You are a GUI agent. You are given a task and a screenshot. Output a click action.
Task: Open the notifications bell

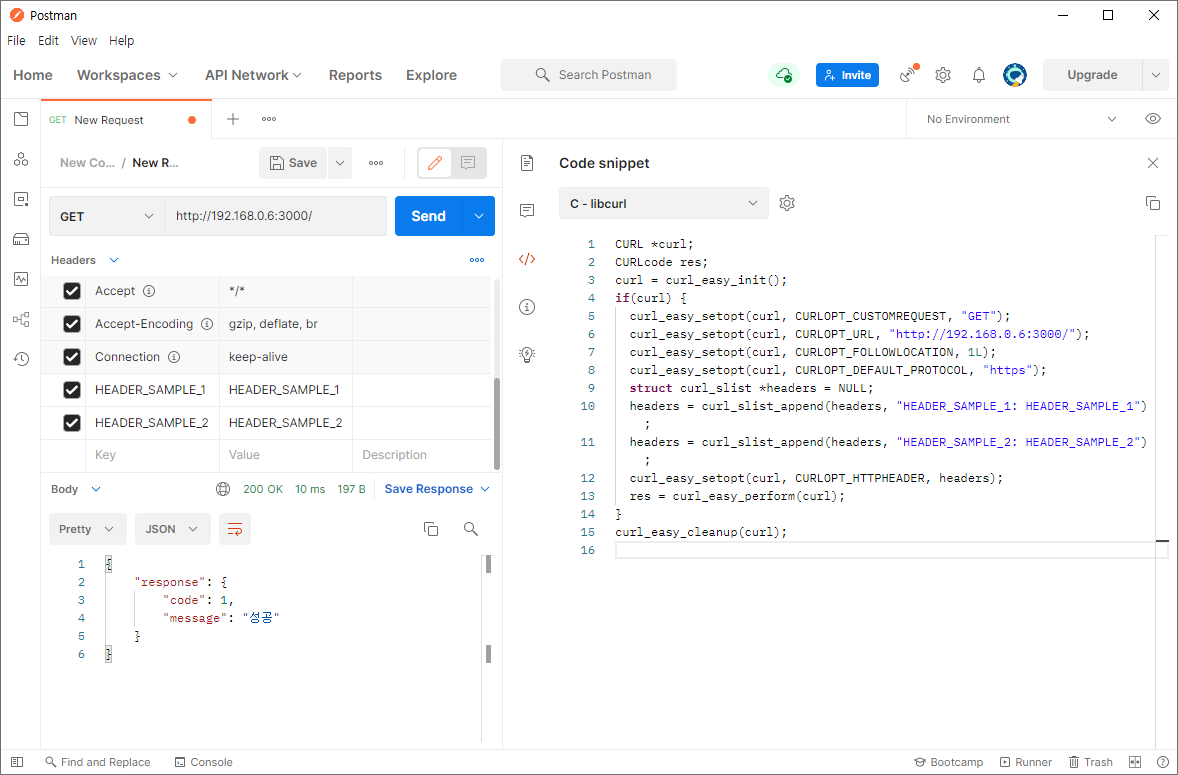(978, 75)
